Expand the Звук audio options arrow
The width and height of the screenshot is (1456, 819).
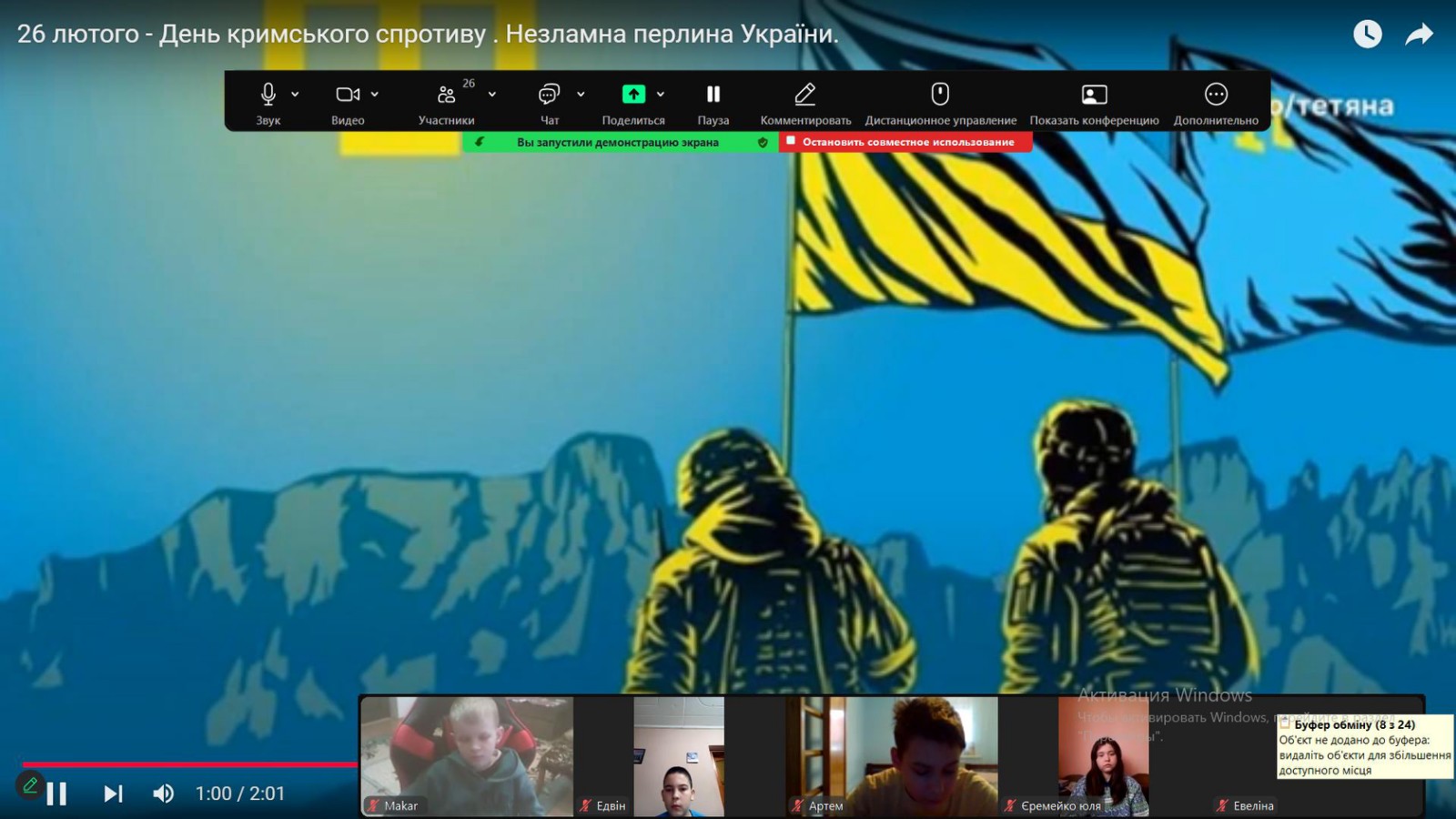tap(295, 94)
